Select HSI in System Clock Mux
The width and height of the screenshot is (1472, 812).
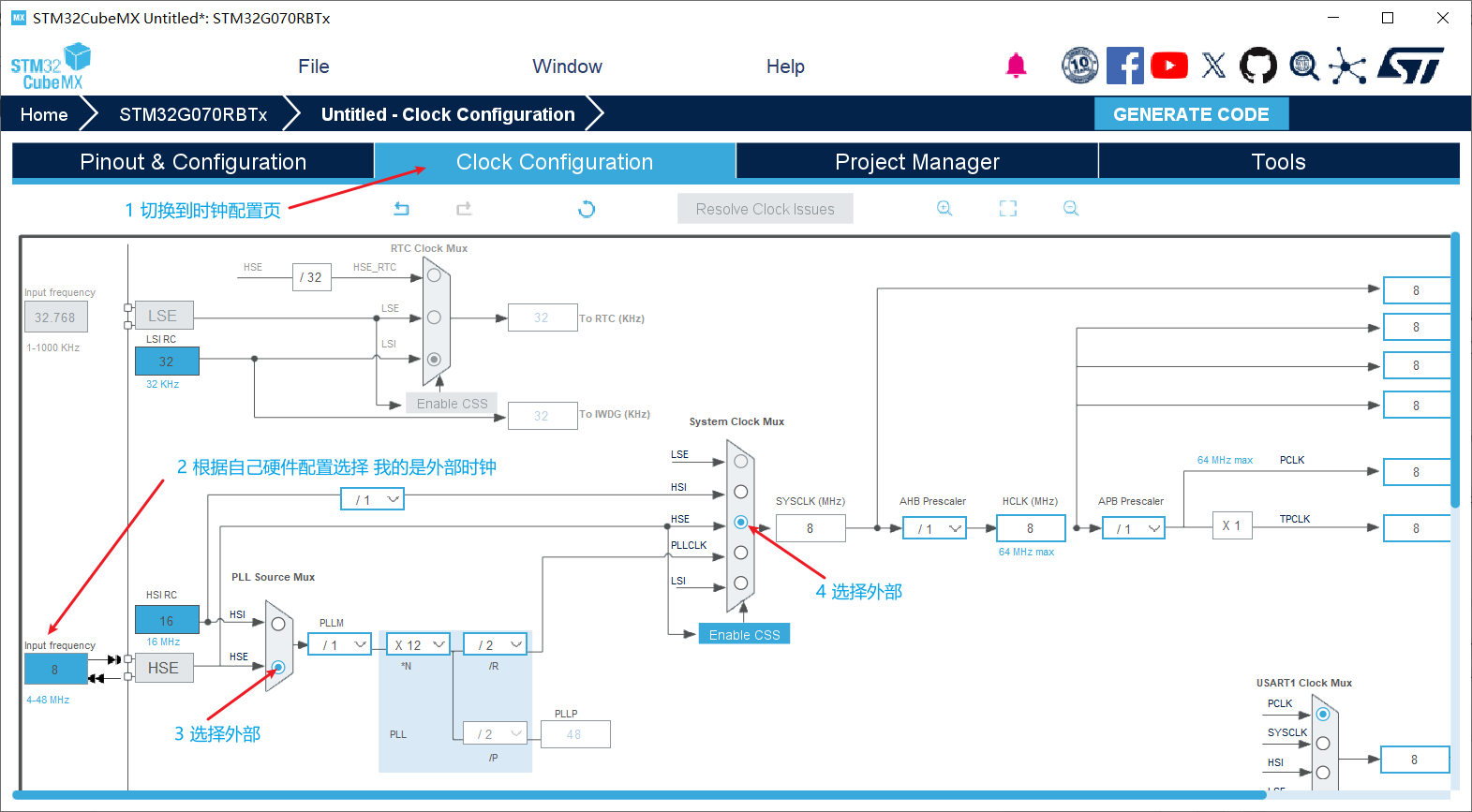[740, 492]
